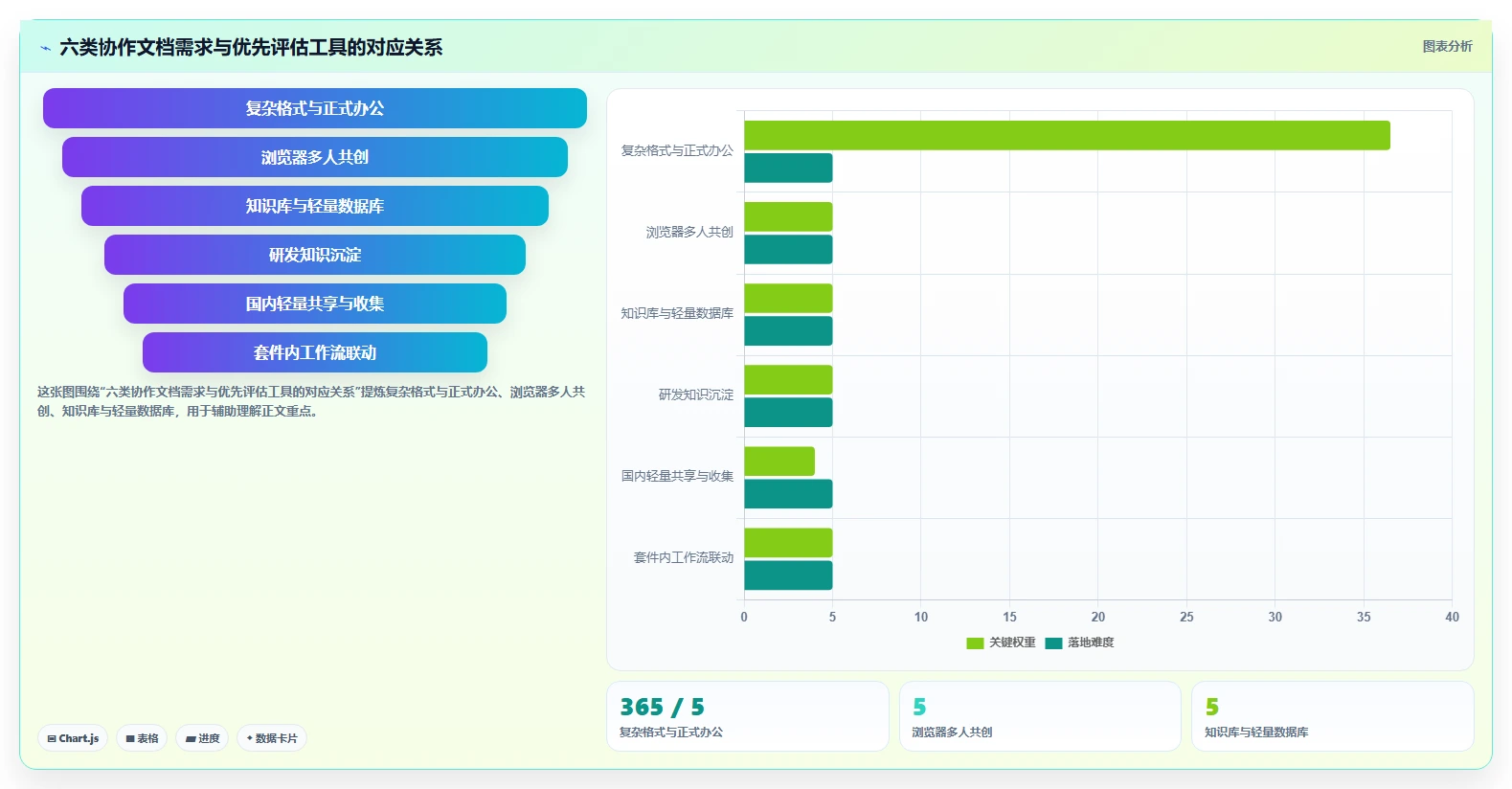Click the teal bar for 套件内工作流联动
Viewport: 1512px width, 789px height.
[788, 575]
